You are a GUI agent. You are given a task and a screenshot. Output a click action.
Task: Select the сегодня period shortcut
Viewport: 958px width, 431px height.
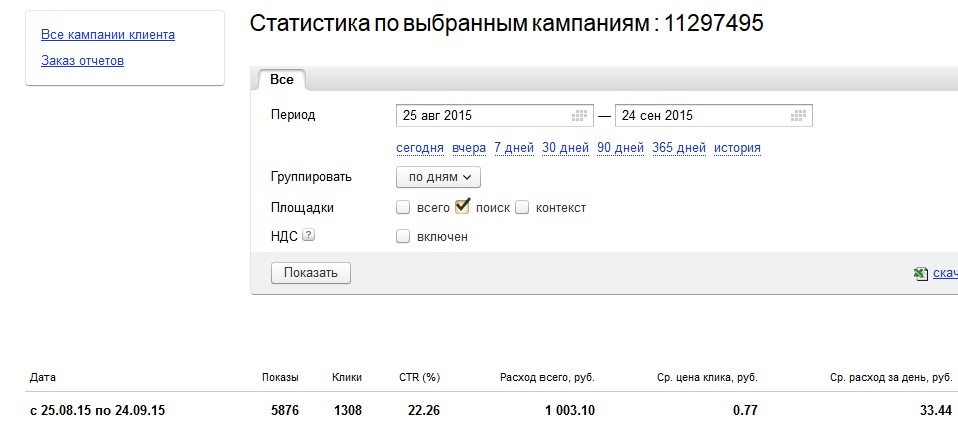420,148
